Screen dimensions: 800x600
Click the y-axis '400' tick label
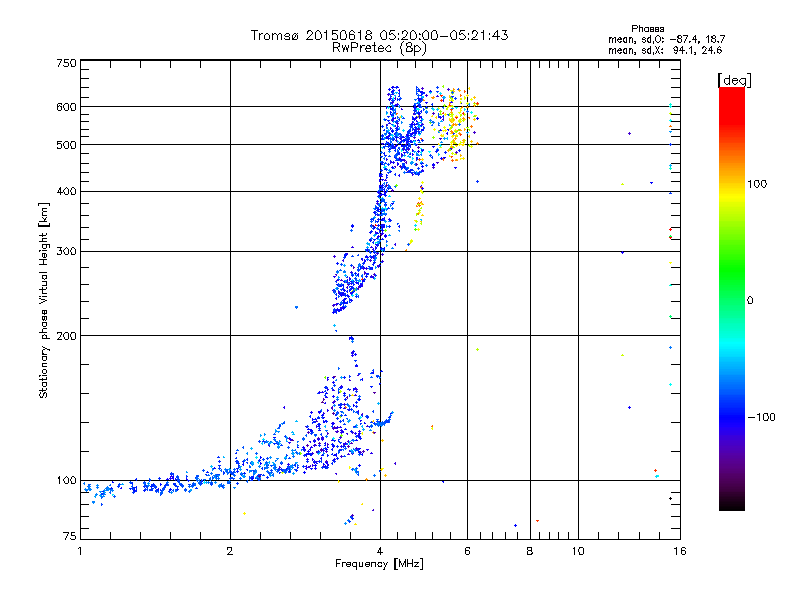click(x=67, y=192)
